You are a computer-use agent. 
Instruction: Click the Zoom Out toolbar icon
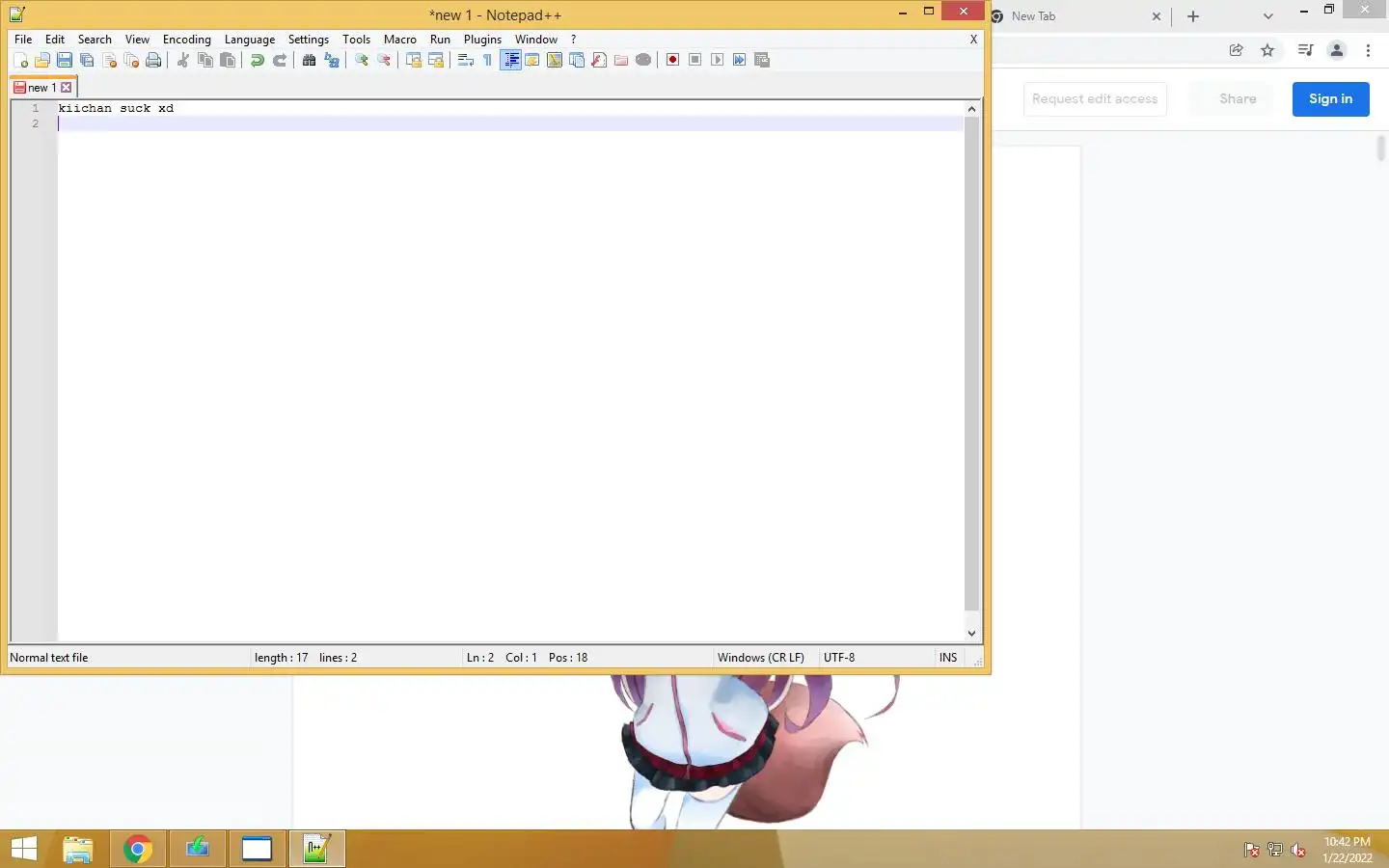[x=384, y=60]
